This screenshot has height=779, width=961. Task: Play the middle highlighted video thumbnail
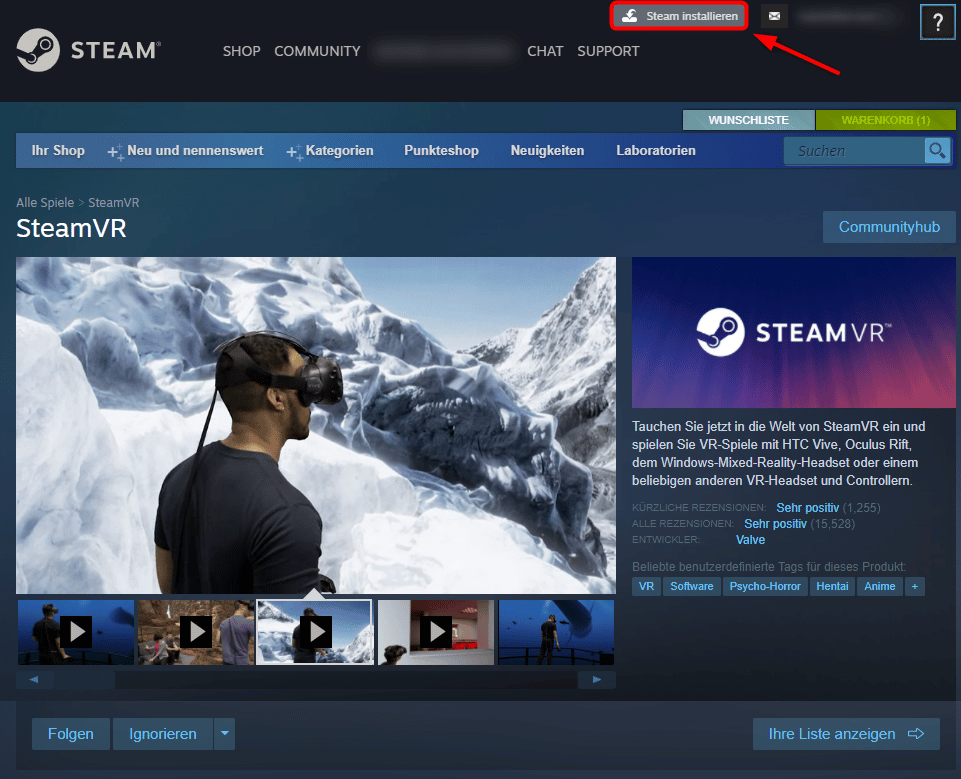315,632
